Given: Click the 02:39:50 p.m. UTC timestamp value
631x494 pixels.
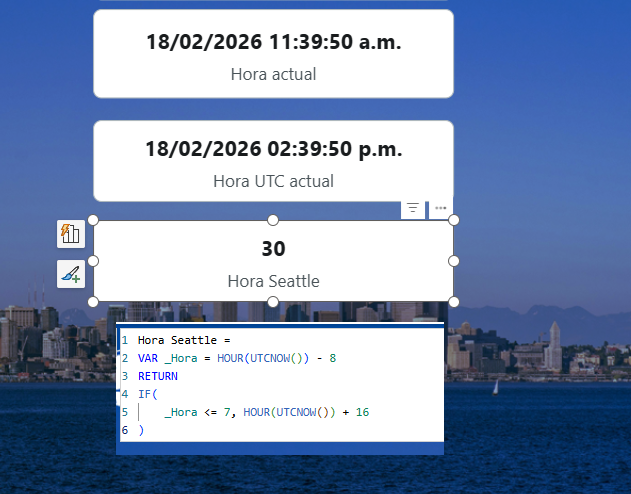Looking at the screenshot, I should click(x=273, y=149).
